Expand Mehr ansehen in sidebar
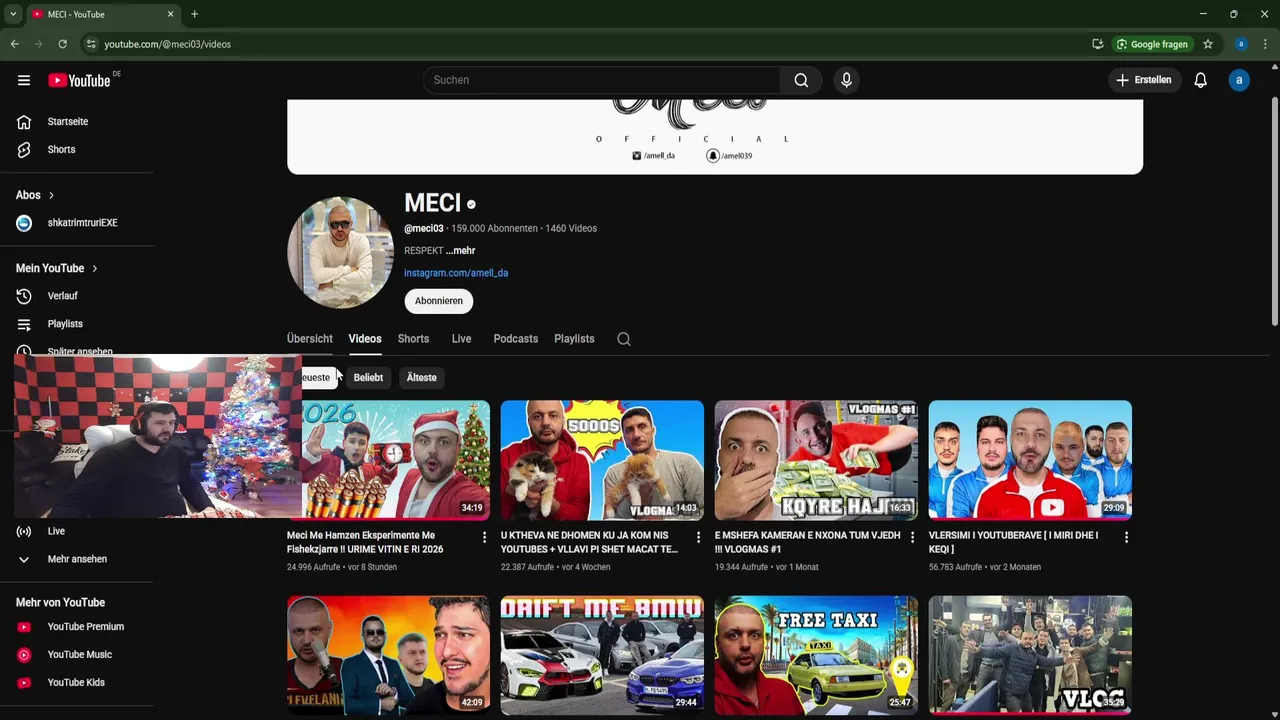The width and height of the screenshot is (1280, 720). click(76, 559)
